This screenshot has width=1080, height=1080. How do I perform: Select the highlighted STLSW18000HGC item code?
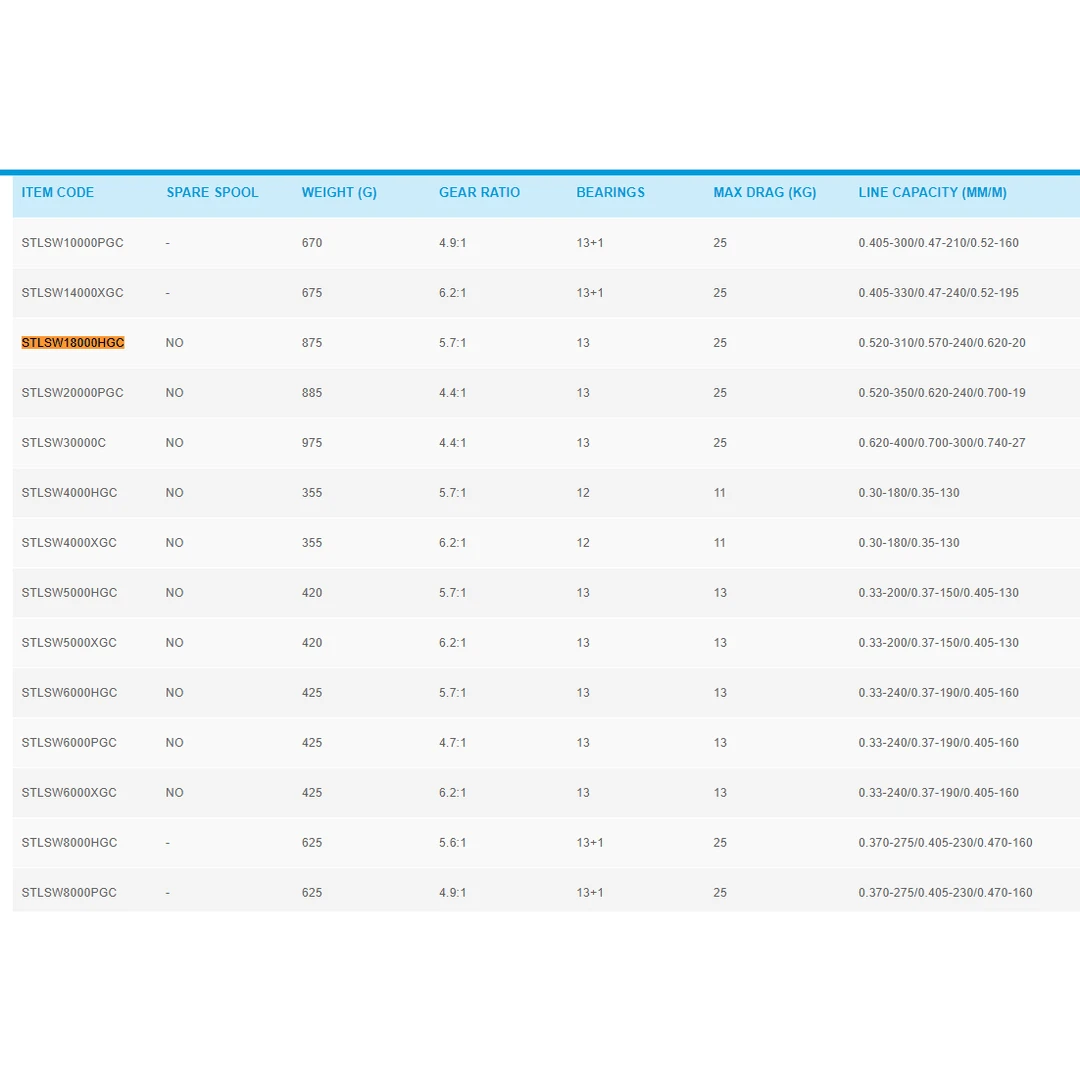tap(73, 343)
